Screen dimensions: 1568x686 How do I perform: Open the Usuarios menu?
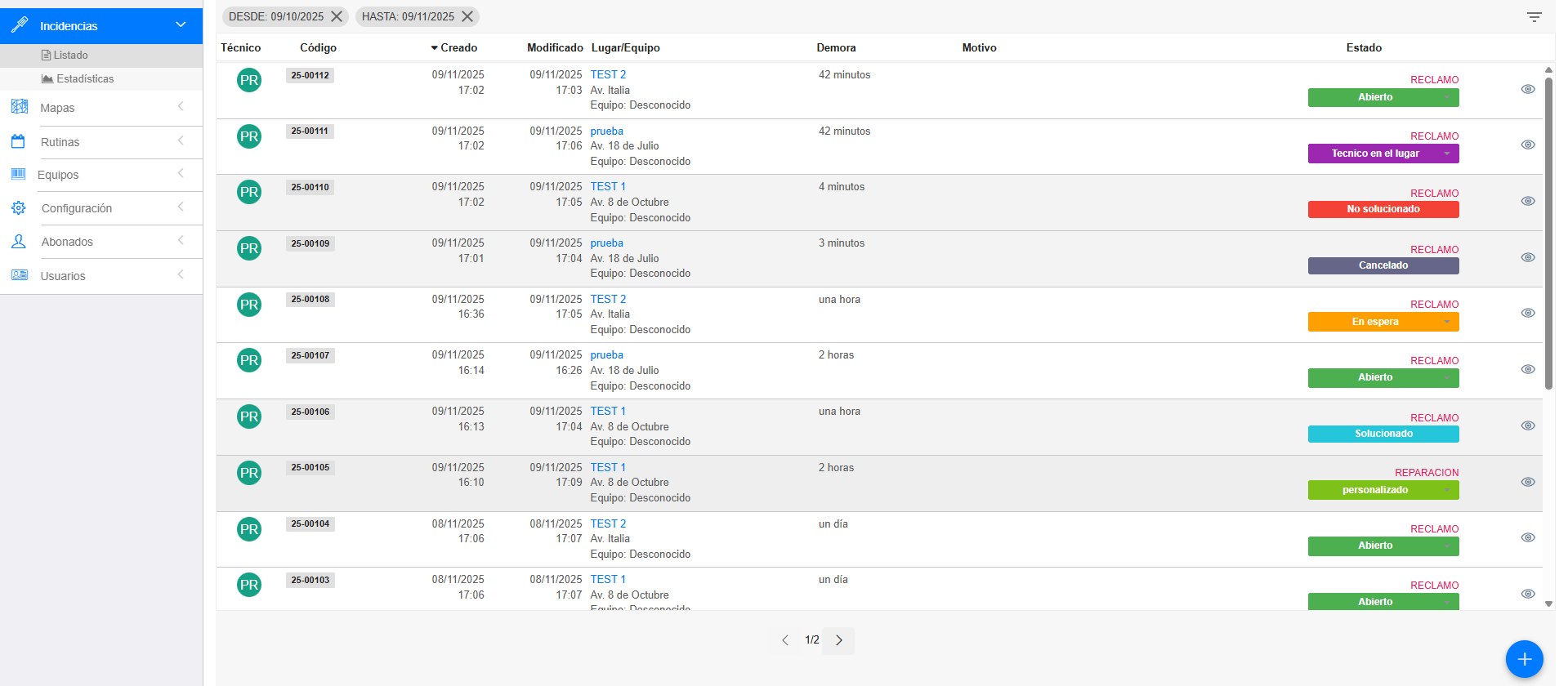101,276
